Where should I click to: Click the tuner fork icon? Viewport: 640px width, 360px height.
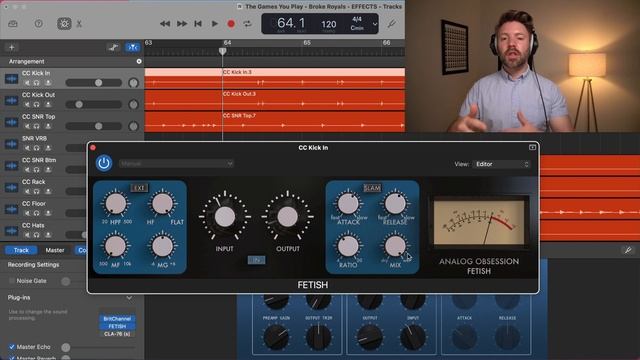391,24
